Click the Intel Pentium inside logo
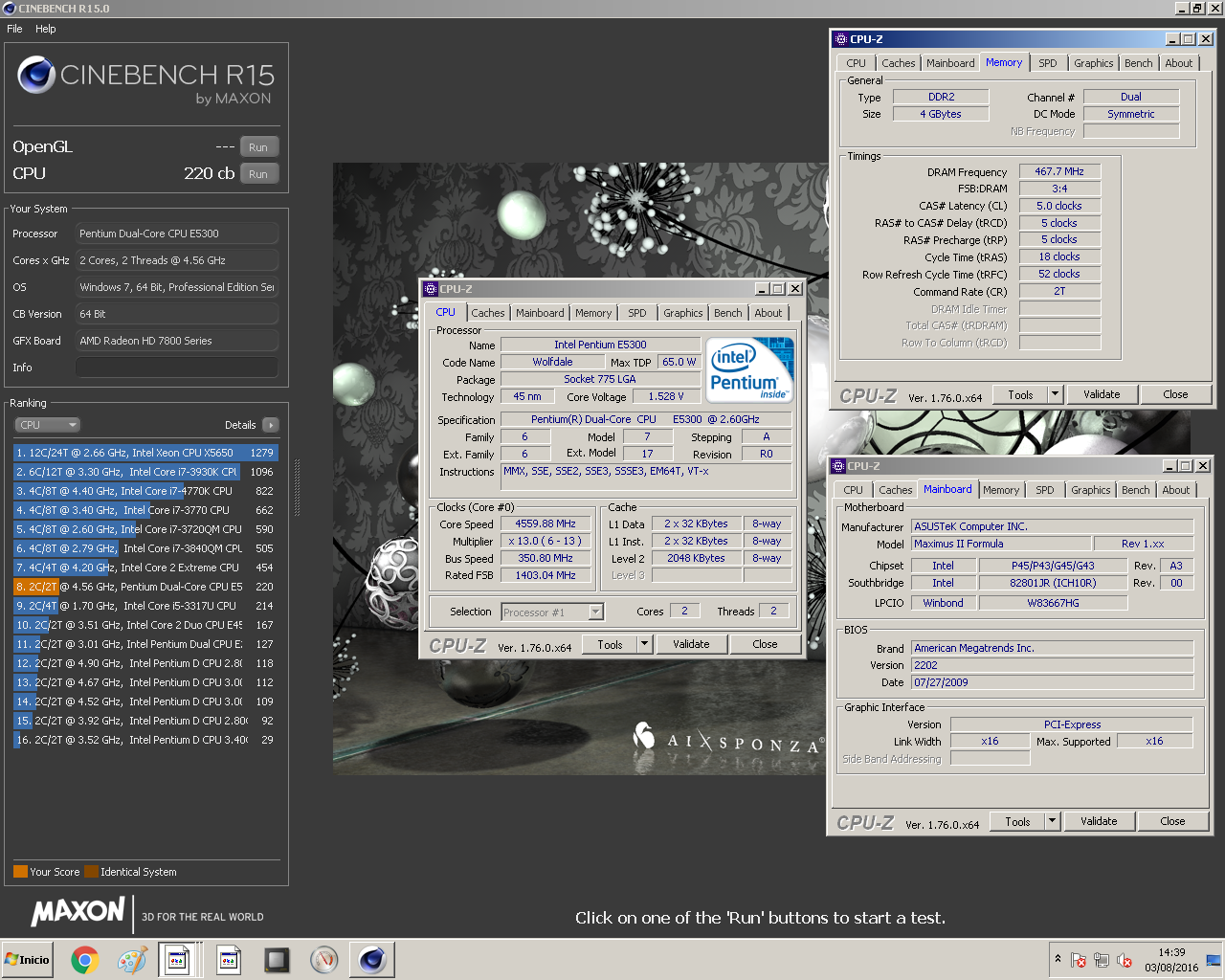Viewport: 1225px width, 980px height. click(750, 369)
